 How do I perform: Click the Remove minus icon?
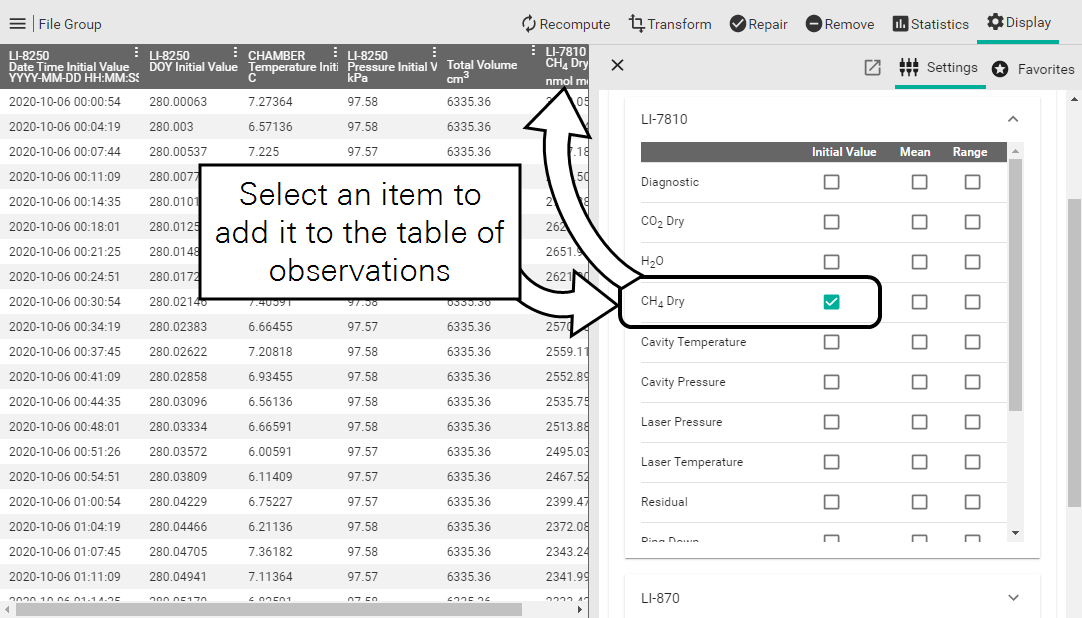pyautogui.click(x=814, y=24)
